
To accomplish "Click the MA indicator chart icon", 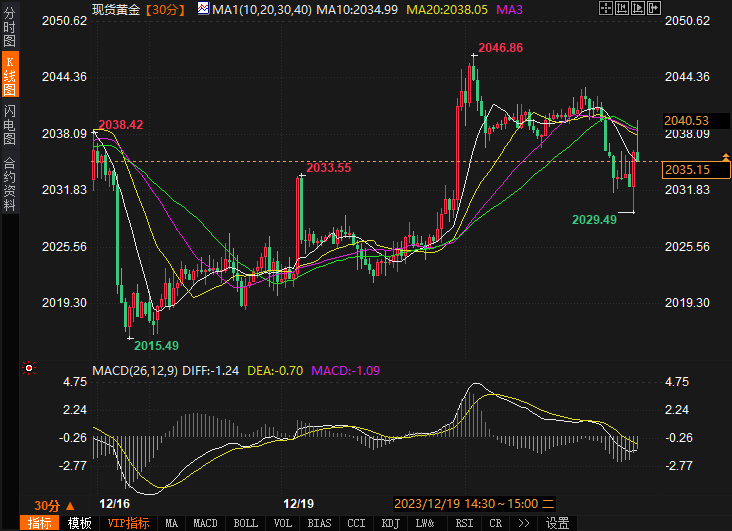I will click(x=203, y=9).
